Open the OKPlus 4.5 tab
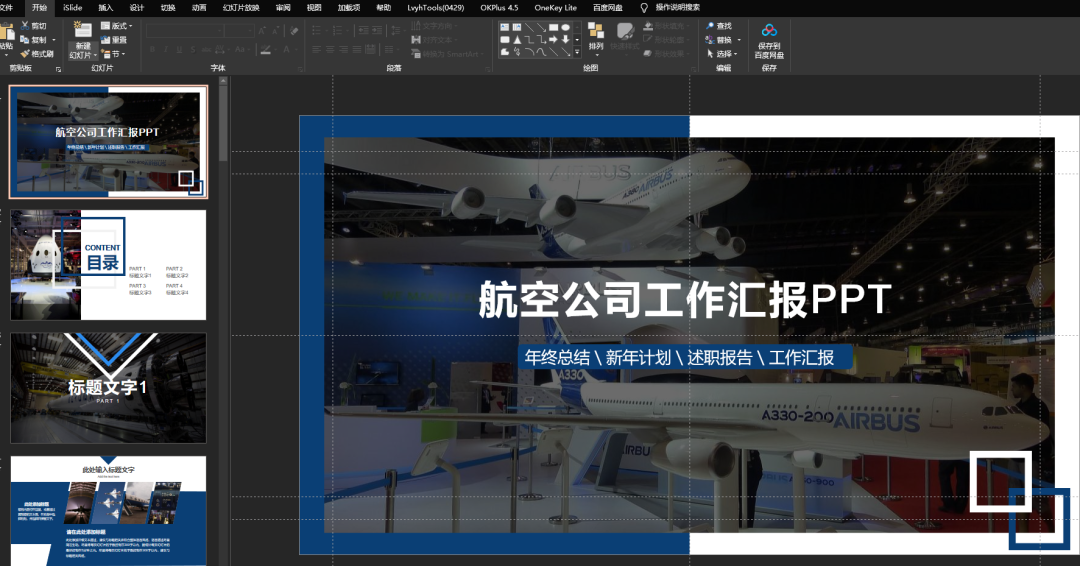 point(499,8)
